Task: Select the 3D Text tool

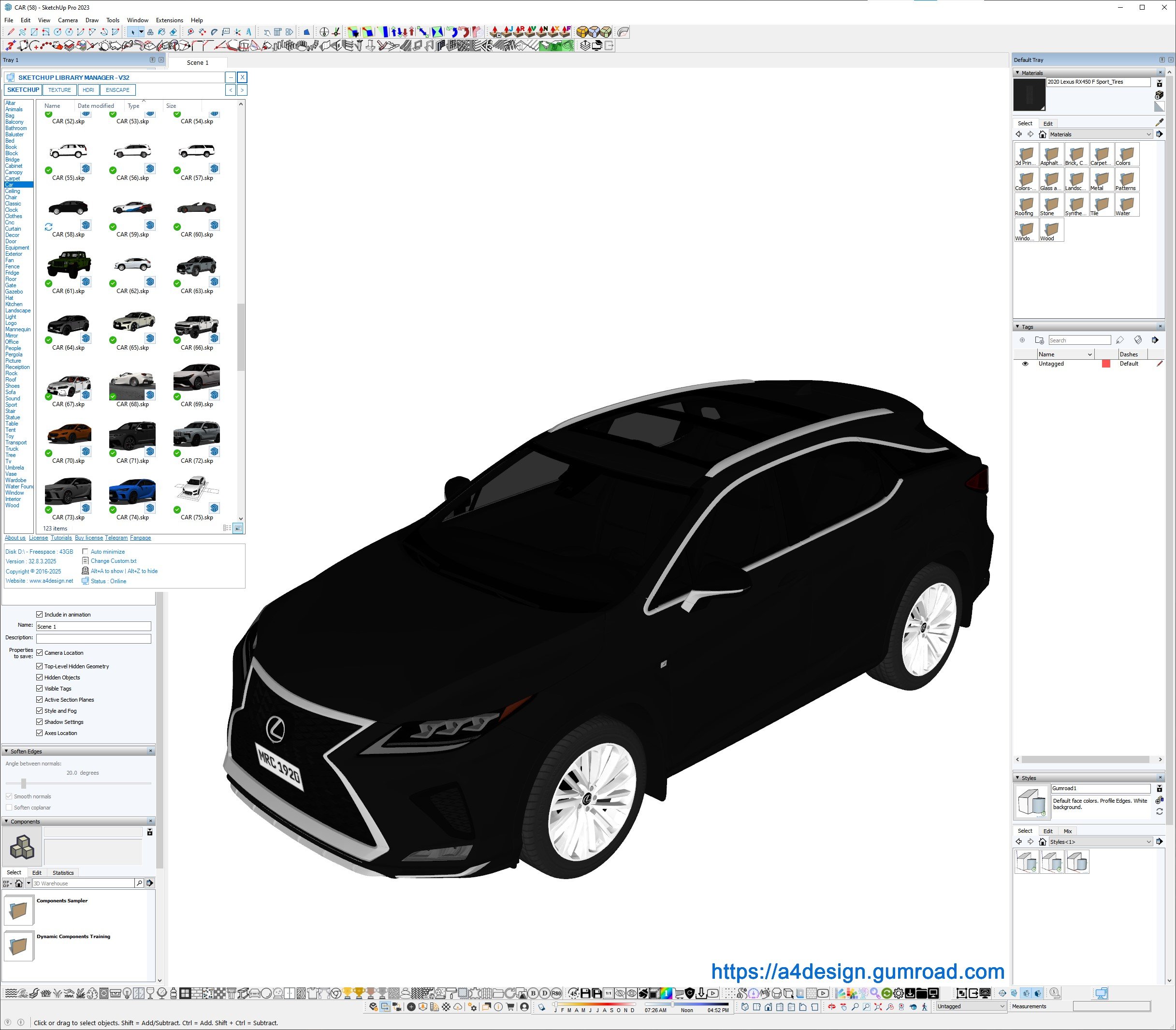Action: (x=249, y=32)
